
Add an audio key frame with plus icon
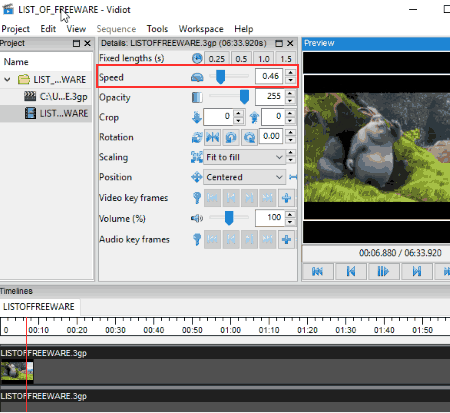(286, 239)
